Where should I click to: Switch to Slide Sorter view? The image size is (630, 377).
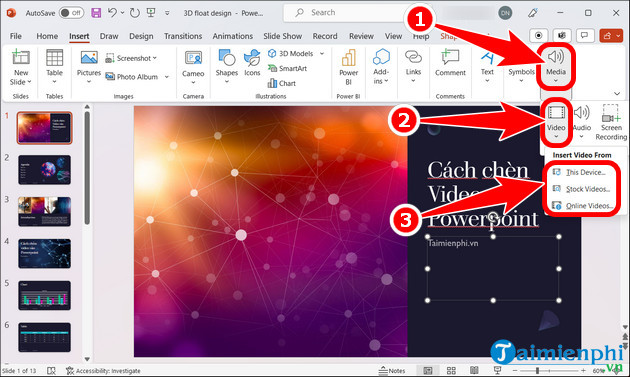pyautogui.click(x=451, y=371)
